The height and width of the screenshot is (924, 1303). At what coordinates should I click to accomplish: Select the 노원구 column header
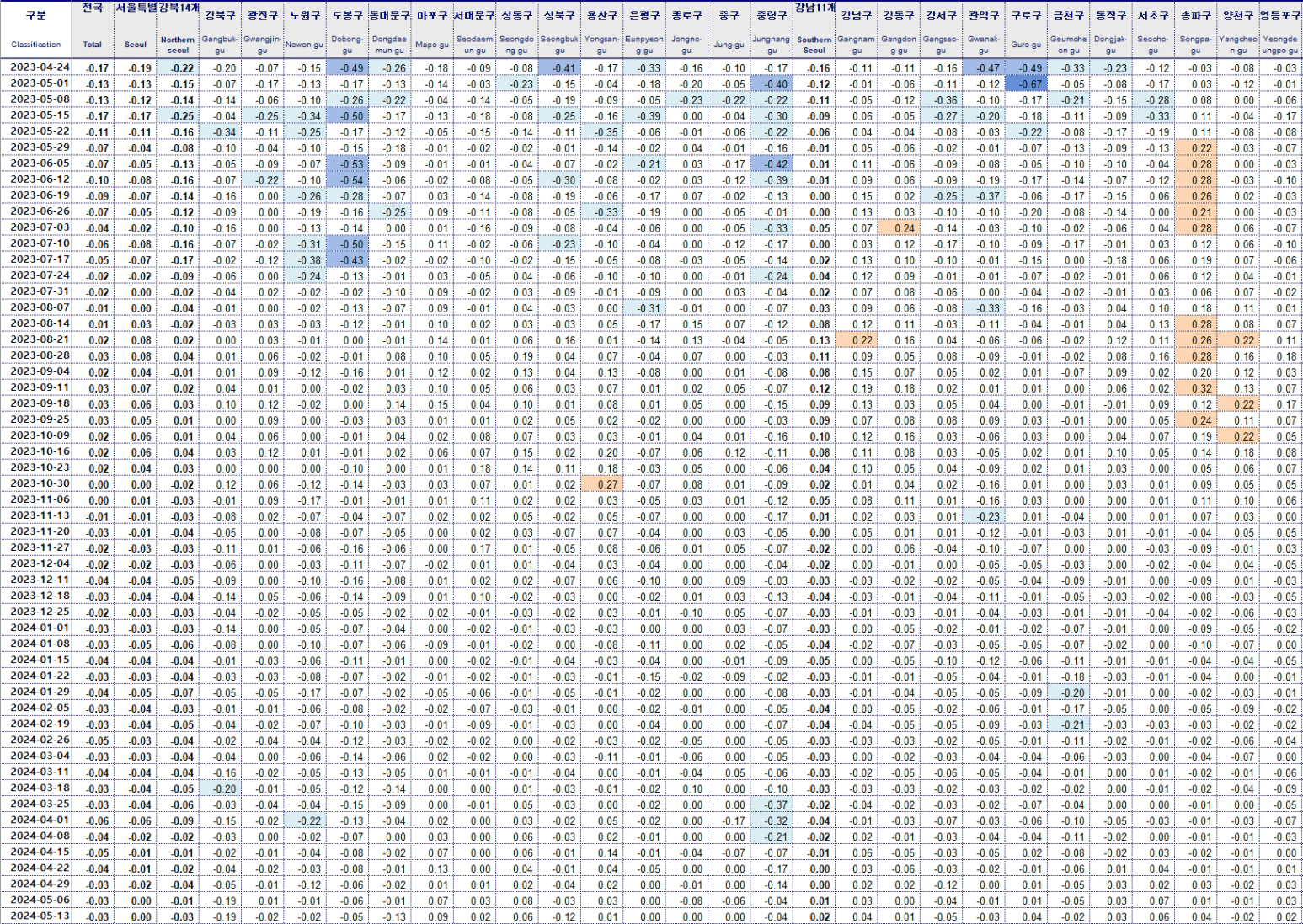305,16
